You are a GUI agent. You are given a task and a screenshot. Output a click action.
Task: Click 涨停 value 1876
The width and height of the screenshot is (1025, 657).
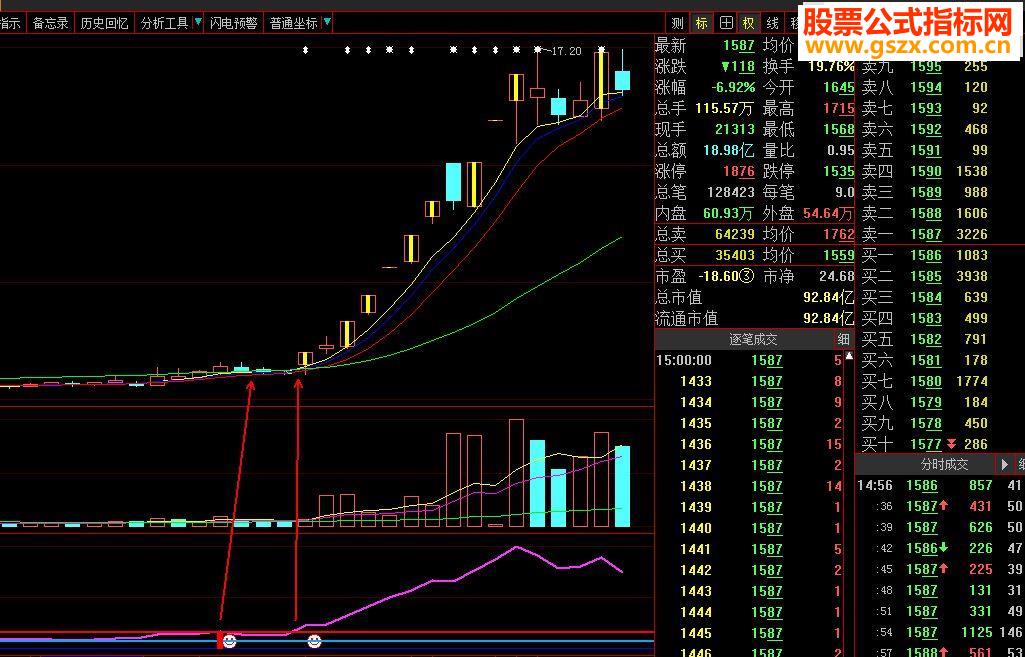pos(739,171)
